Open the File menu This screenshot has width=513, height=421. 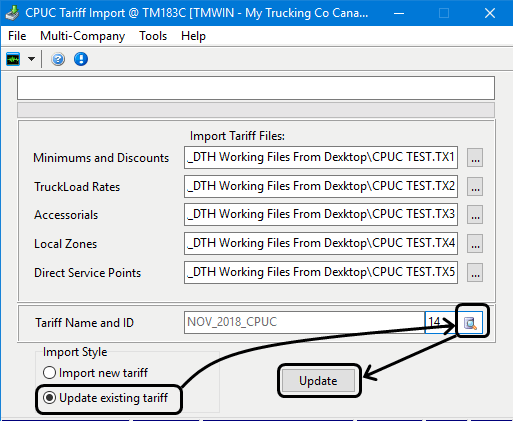[17, 36]
